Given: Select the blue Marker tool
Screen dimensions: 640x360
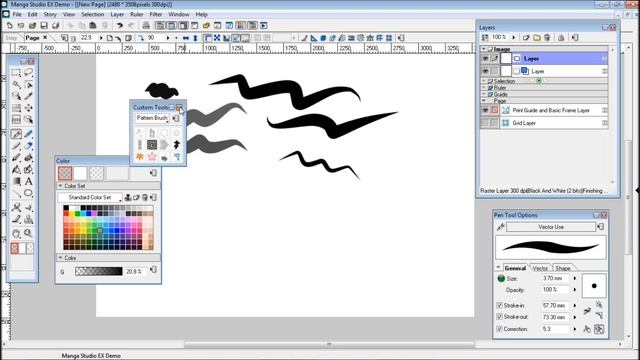Looking at the screenshot, I should point(28,134).
